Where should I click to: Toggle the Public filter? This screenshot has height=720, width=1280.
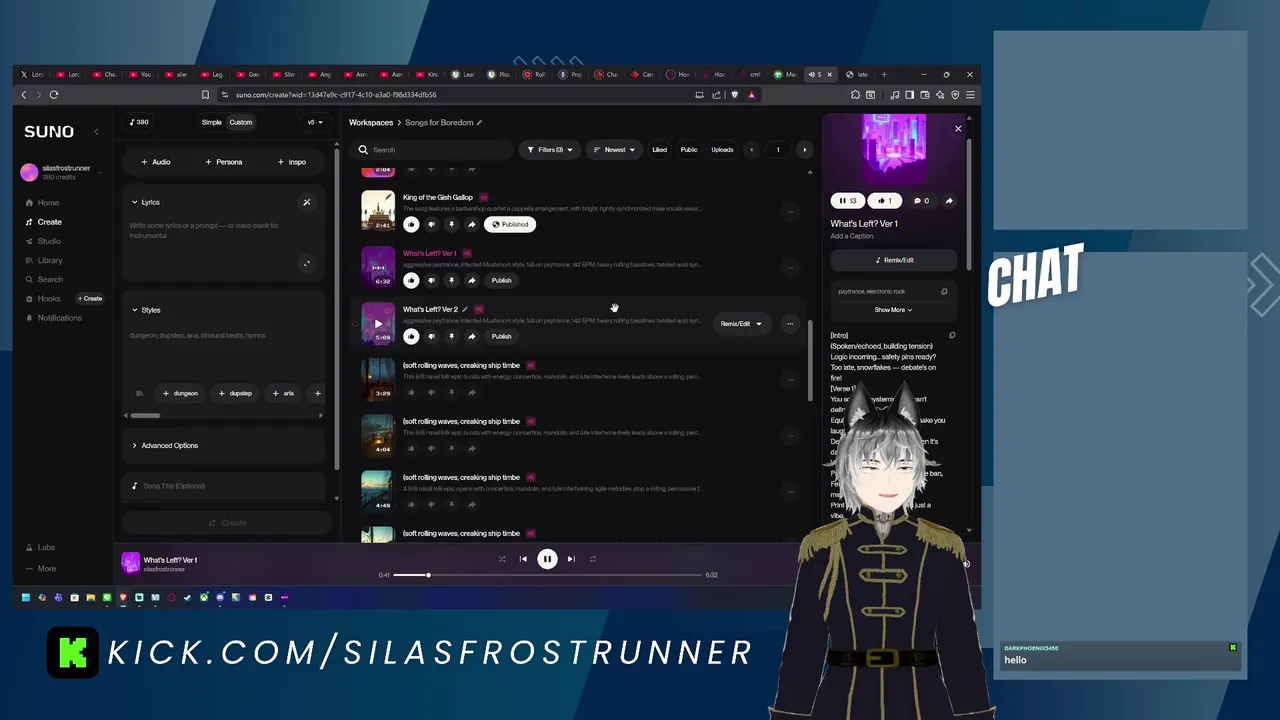pyautogui.click(x=689, y=150)
